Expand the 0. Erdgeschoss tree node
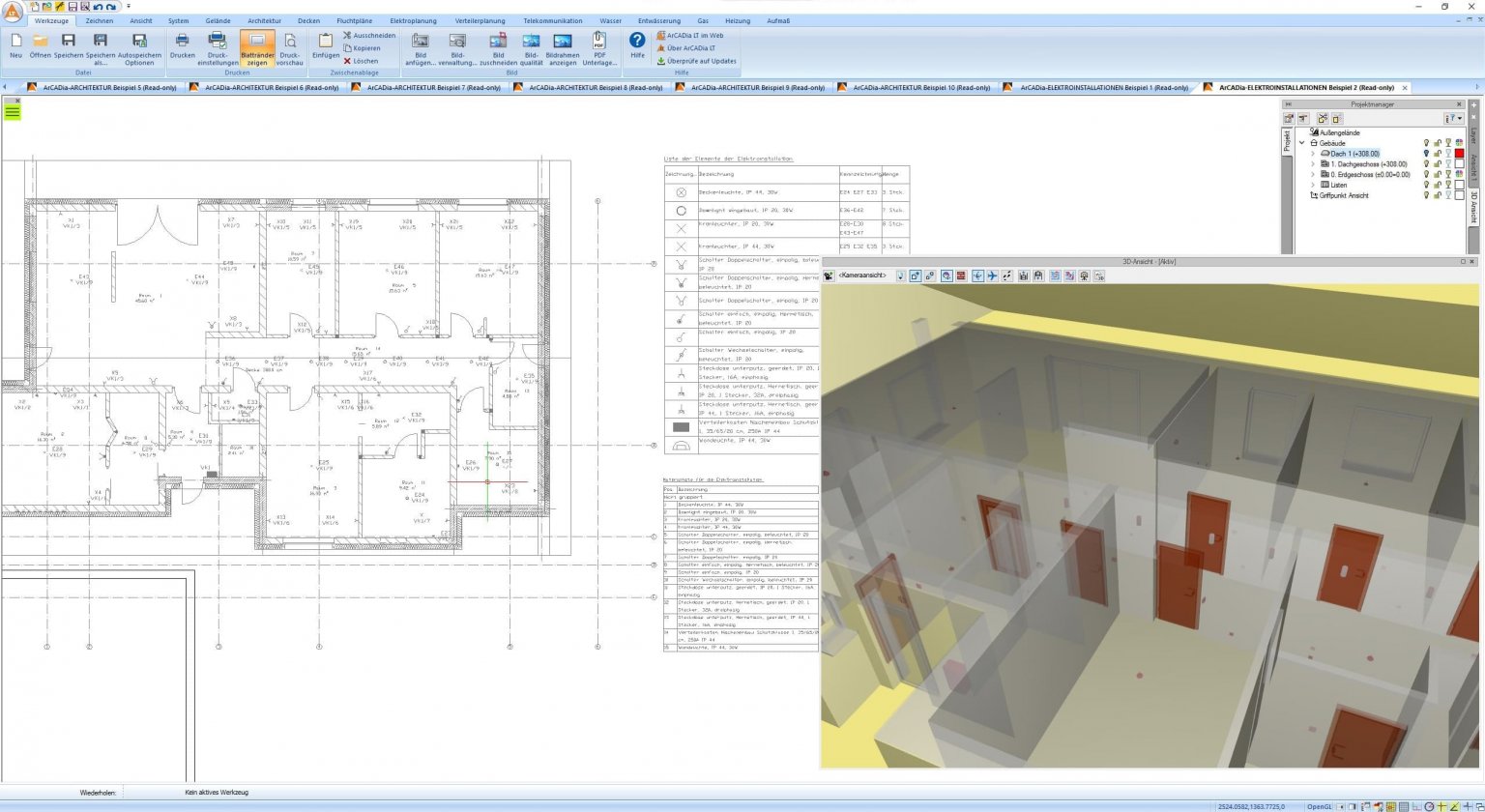The height and width of the screenshot is (812, 1485). click(1313, 174)
